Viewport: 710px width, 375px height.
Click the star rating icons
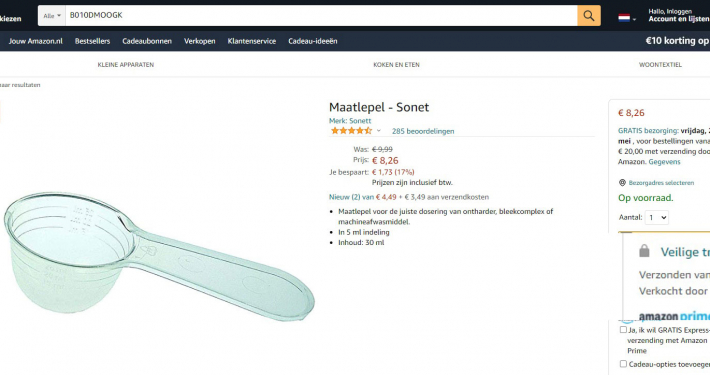[351, 131]
